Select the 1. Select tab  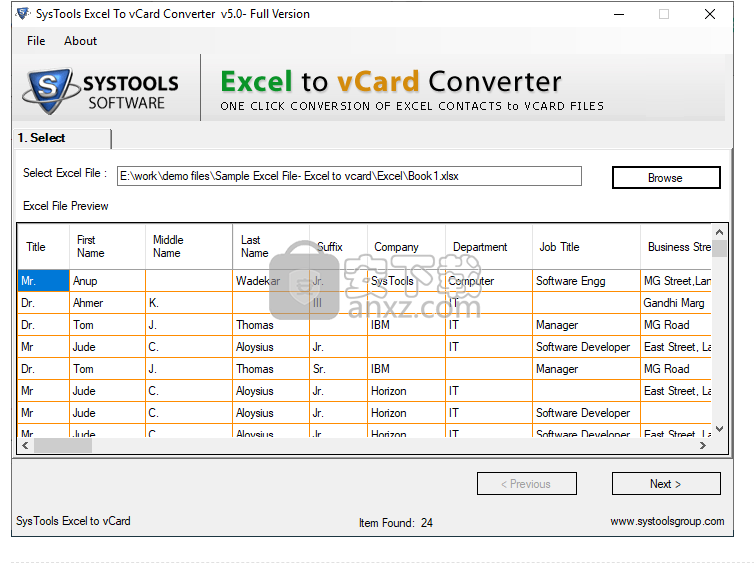pyautogui.click(x=63, y=138)
